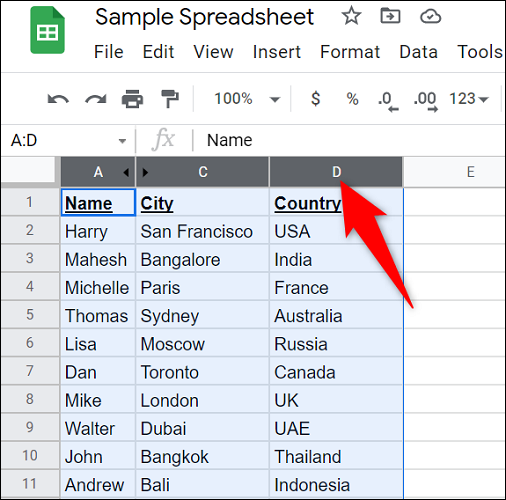The height and width of the screenshot is (500, 506).
Task: Open the Edit menu
Action: tap(158, 52)
